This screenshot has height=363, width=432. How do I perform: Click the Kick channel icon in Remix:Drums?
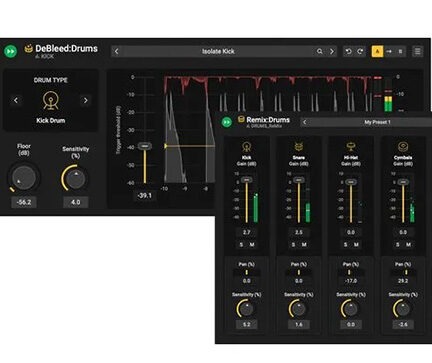tap(246, 147)
